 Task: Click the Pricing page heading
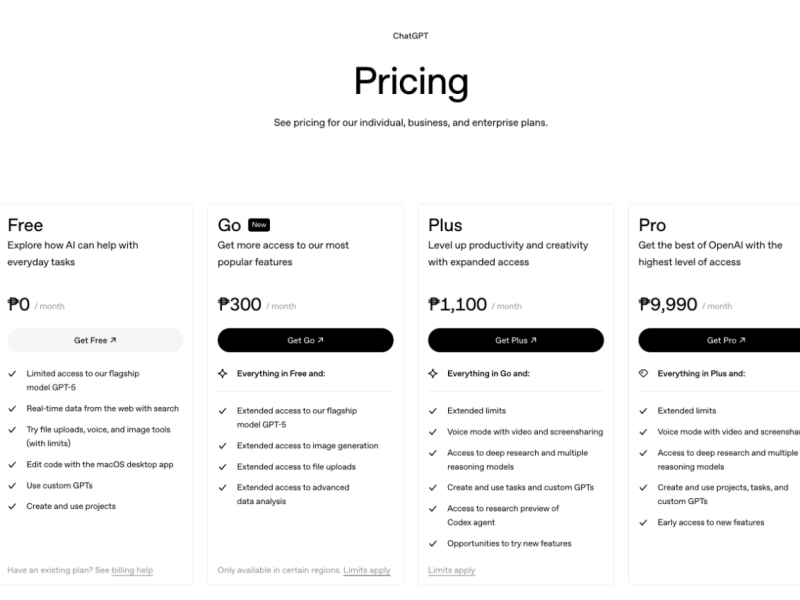[x=411, y=80]
